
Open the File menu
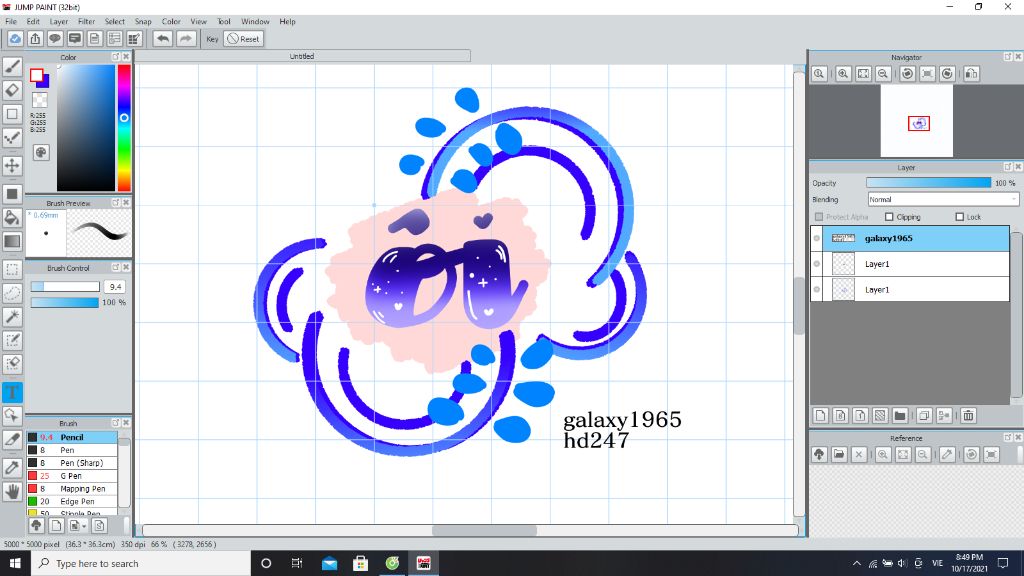11,22
